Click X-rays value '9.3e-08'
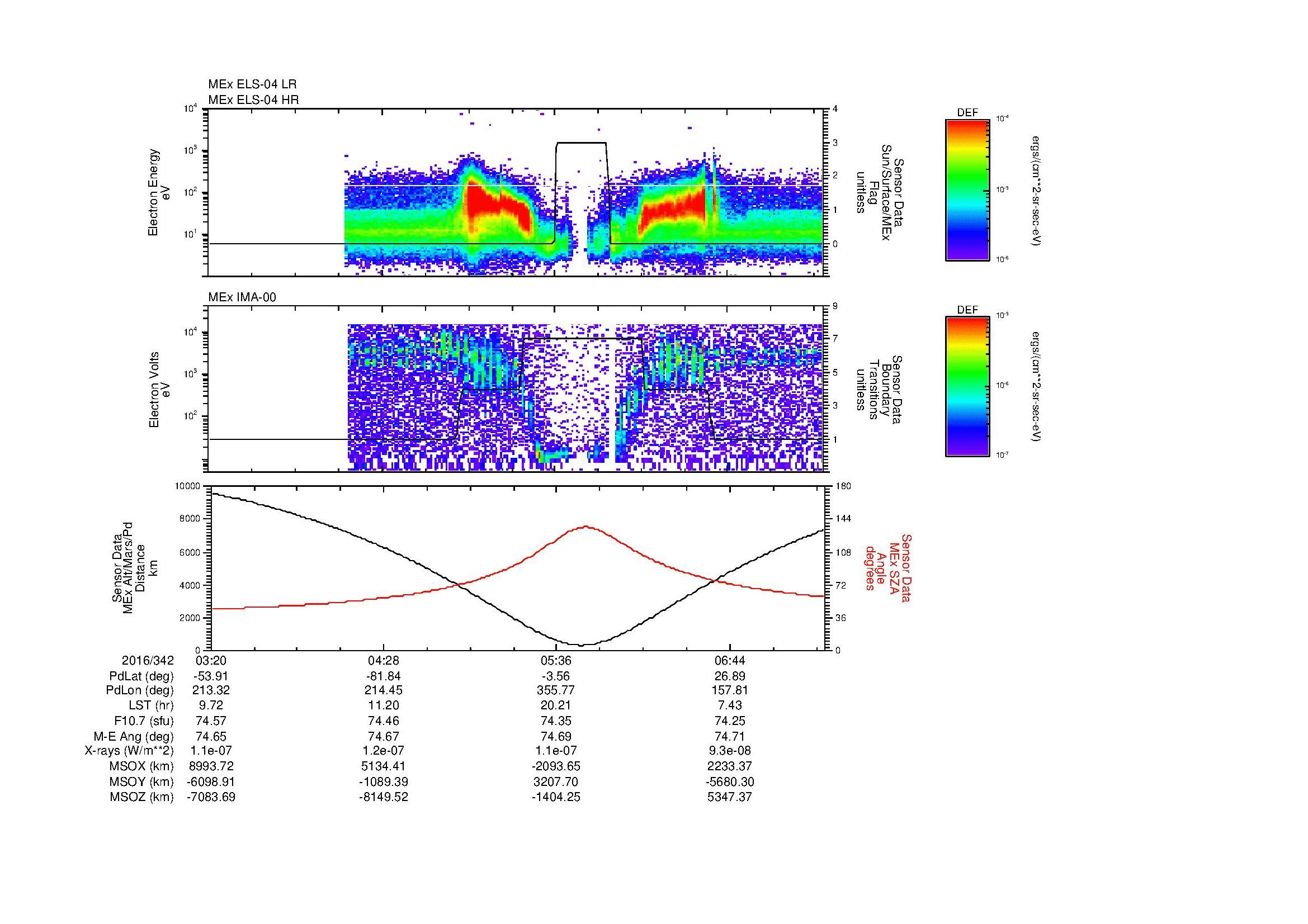 coord(729,751)
